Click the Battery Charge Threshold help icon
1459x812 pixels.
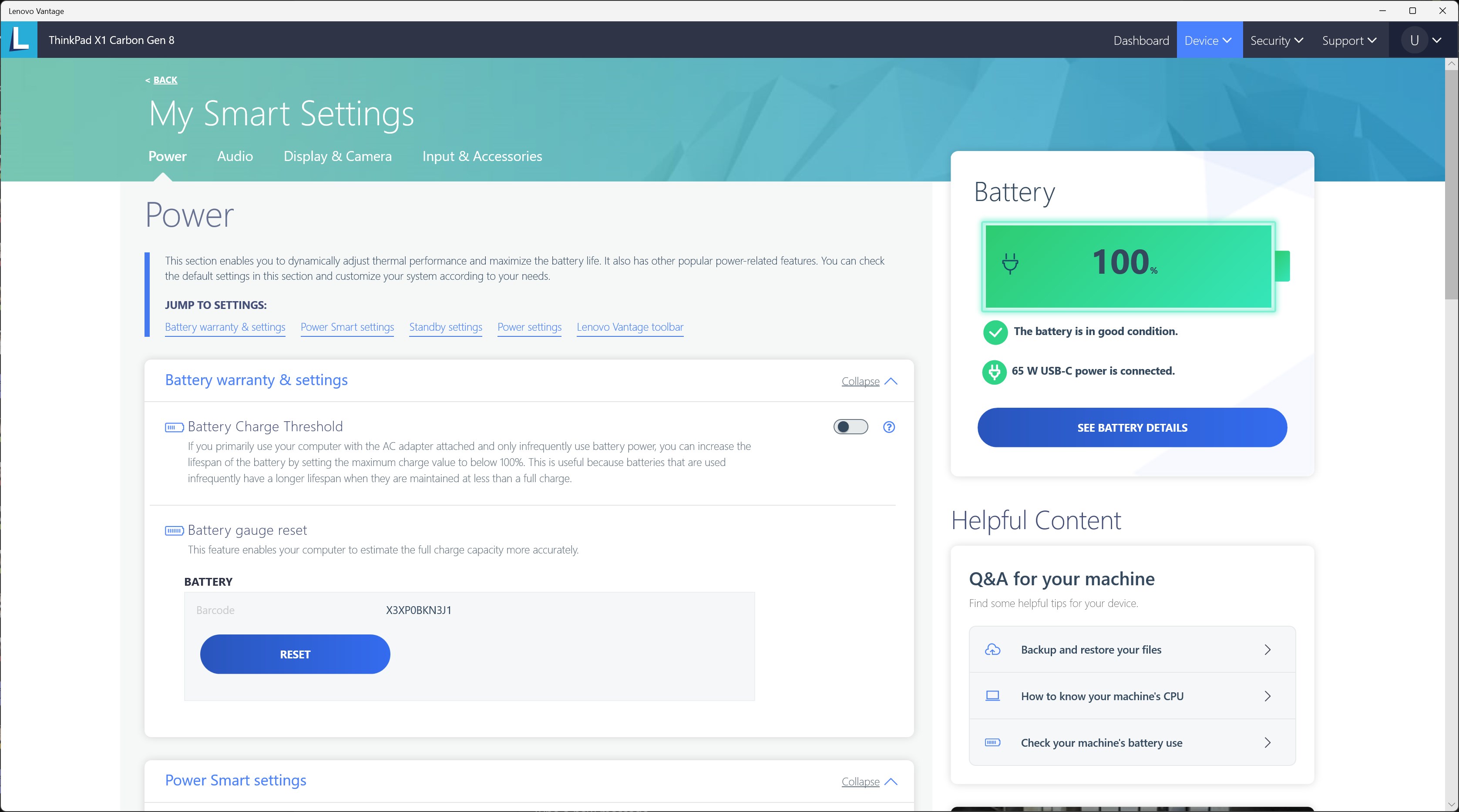tap(889, 427)
